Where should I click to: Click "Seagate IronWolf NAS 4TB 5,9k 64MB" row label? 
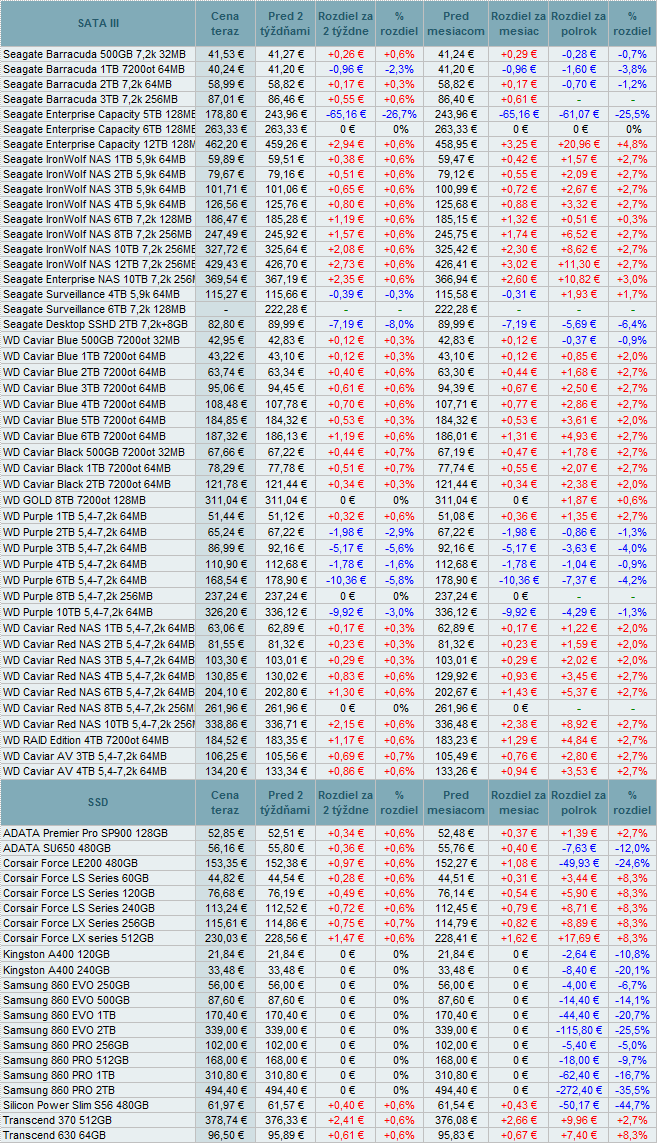point(94,204)
